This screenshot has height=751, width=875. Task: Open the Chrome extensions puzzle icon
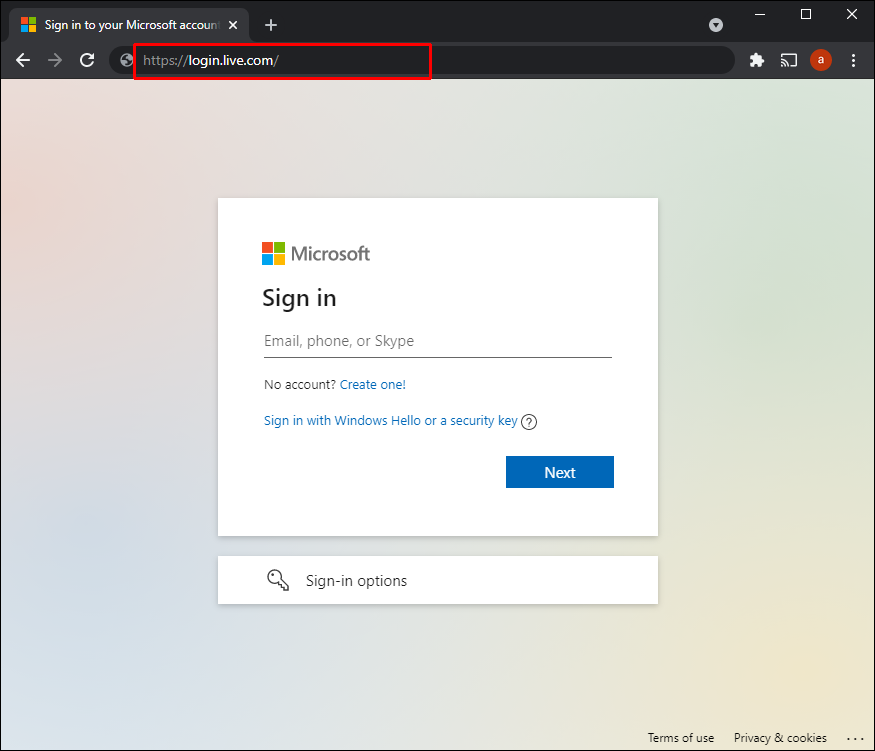pyautogui.click(x=757, y=60)
